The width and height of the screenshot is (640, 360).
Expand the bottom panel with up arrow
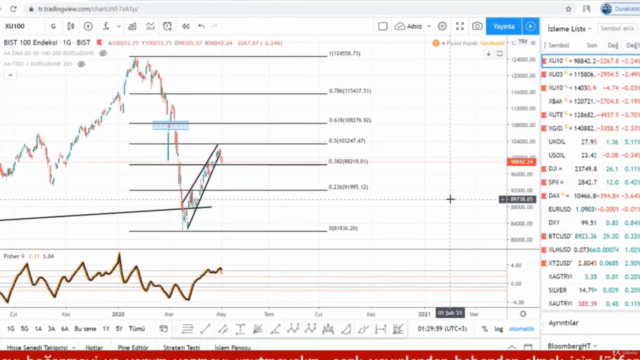pos(511,347)
